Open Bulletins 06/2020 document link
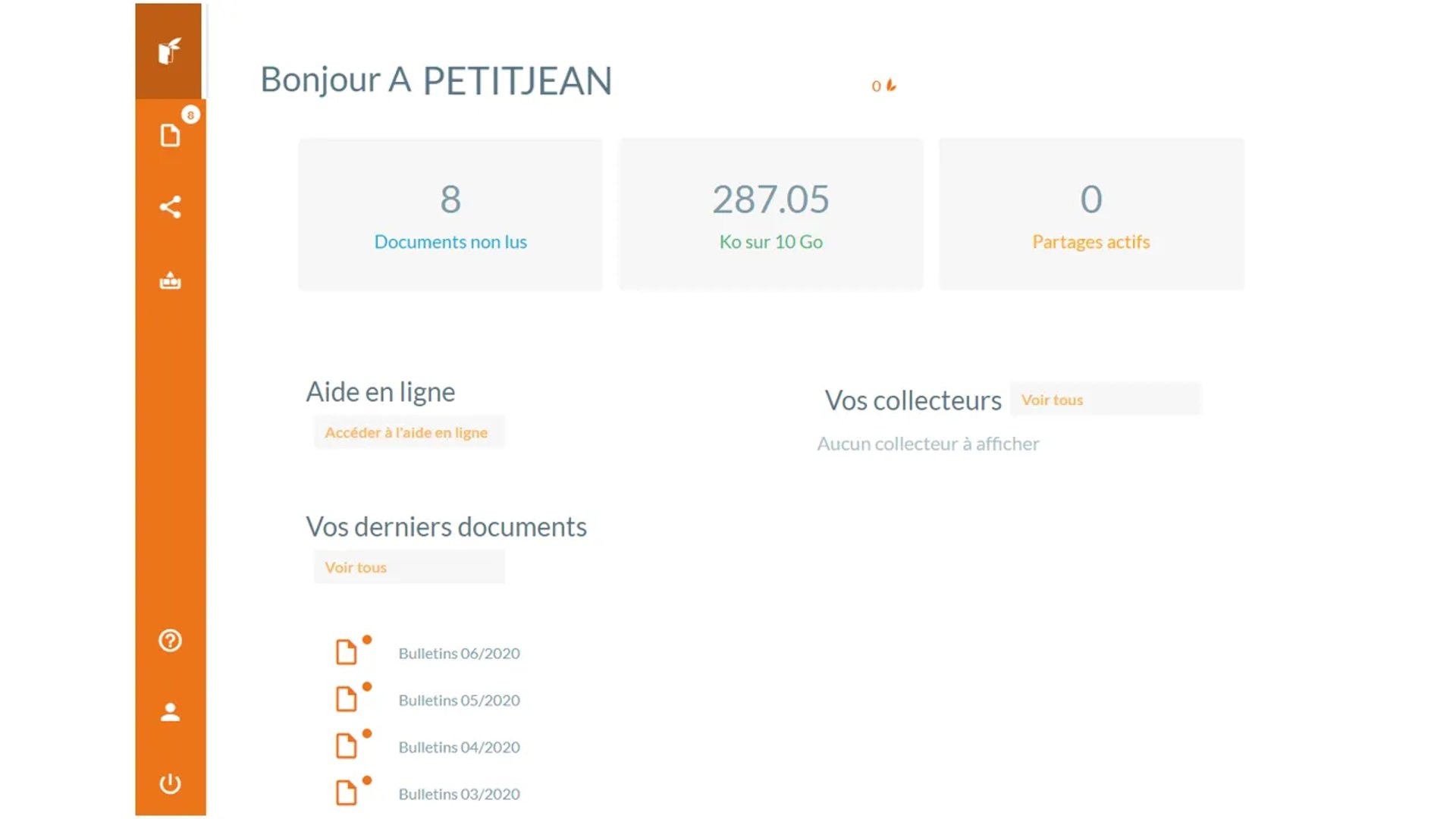The image size is (1456, 819). tap(459, 654)
